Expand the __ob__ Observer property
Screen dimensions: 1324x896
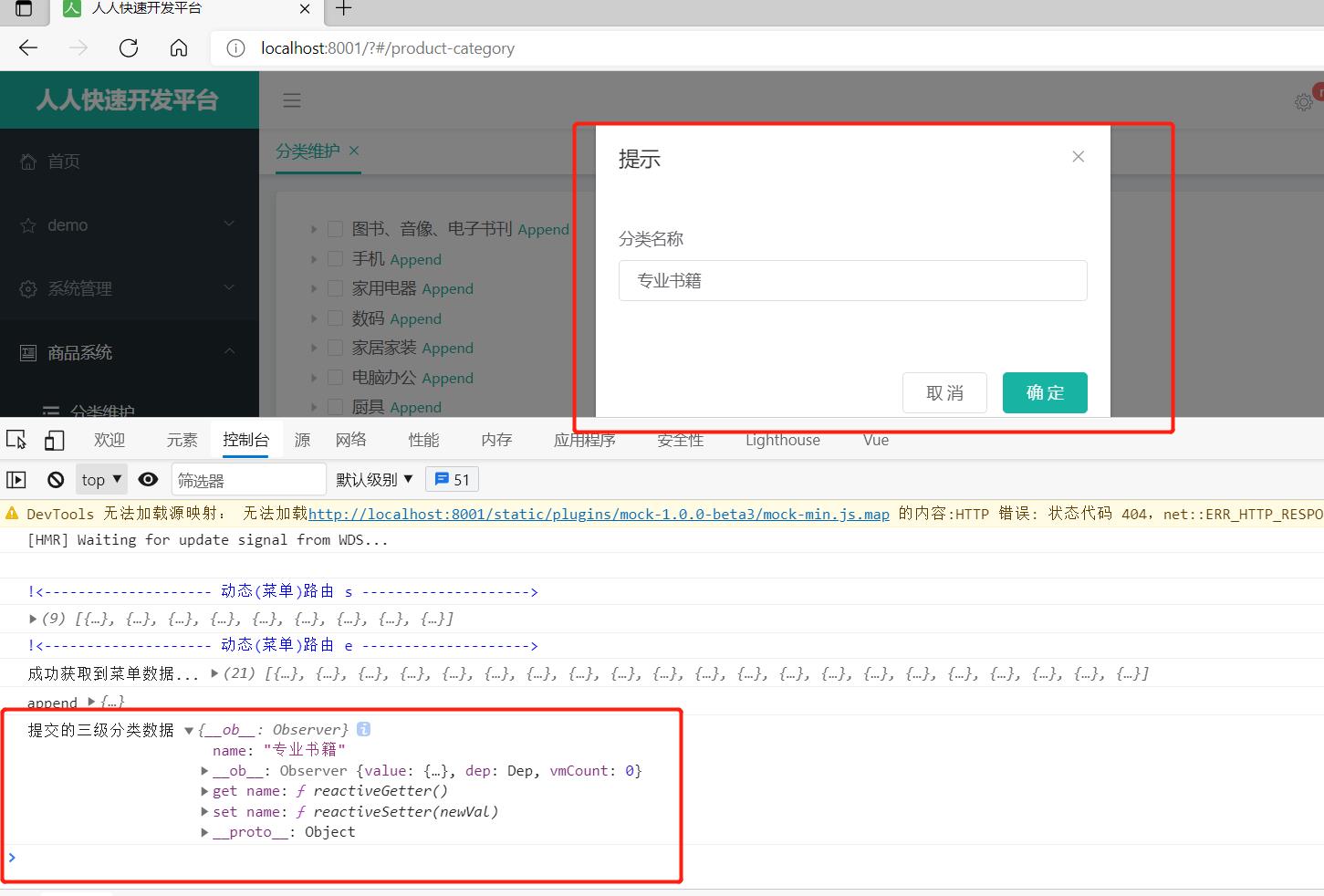[x=205, y=771]
